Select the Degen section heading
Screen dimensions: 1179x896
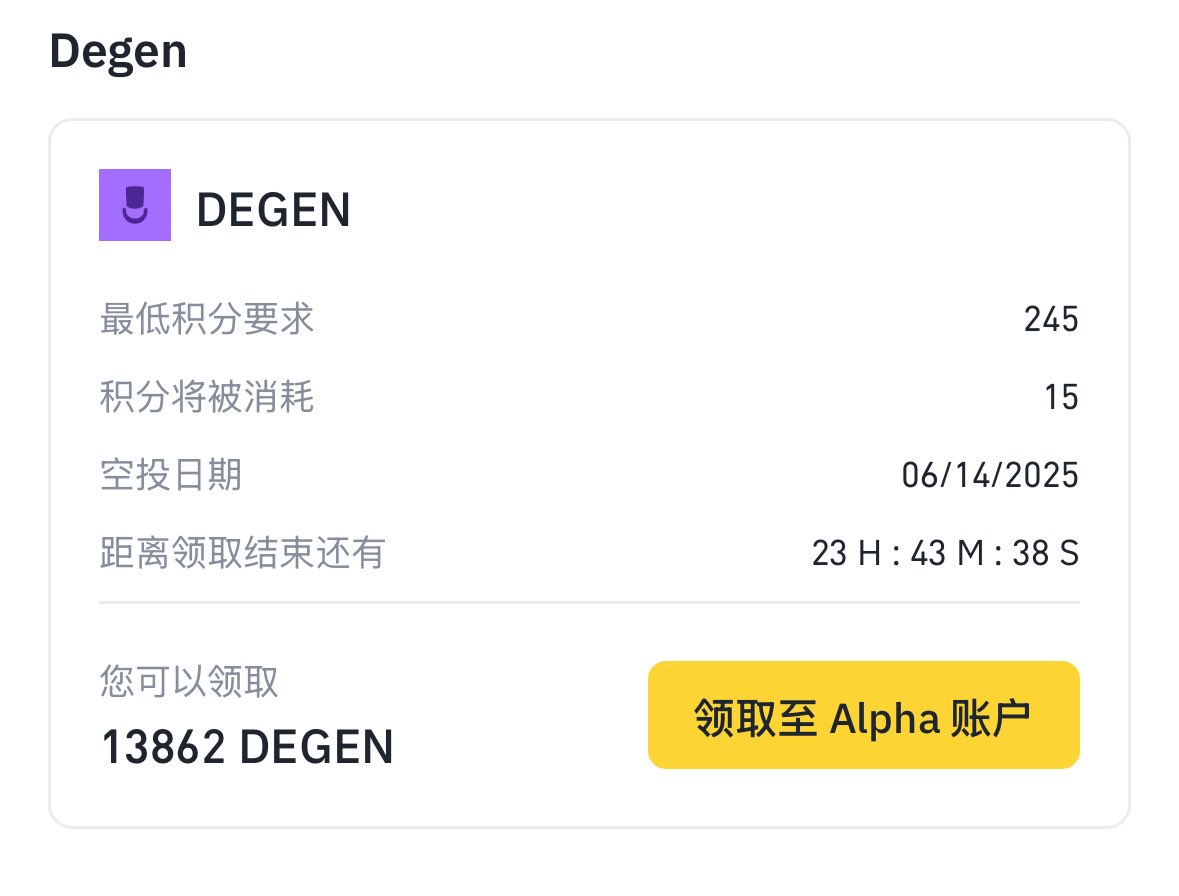(x=118, y=52)
